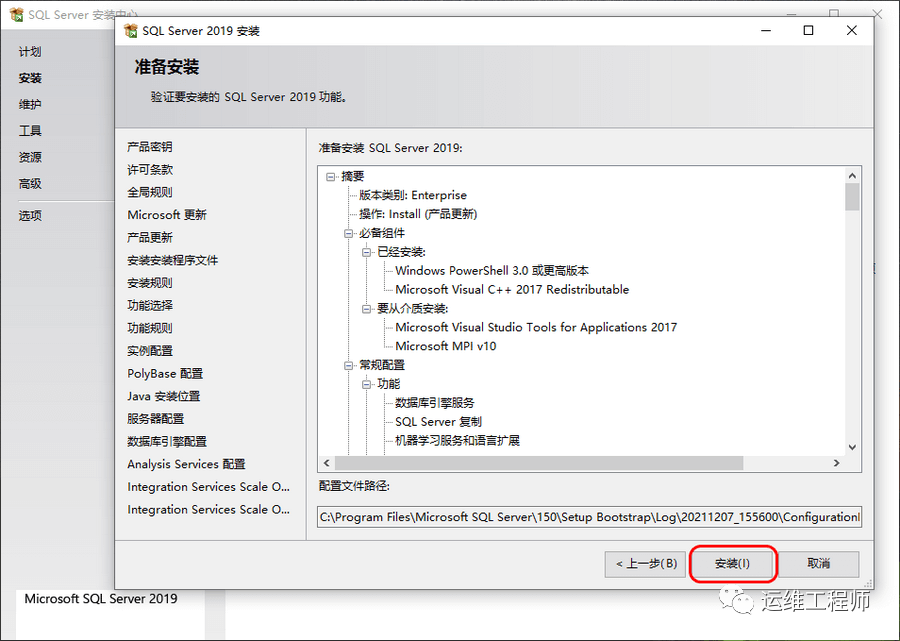Collapse the 必备组件 tree node
This screenshot has width=900, height=641.
[348, 234]
